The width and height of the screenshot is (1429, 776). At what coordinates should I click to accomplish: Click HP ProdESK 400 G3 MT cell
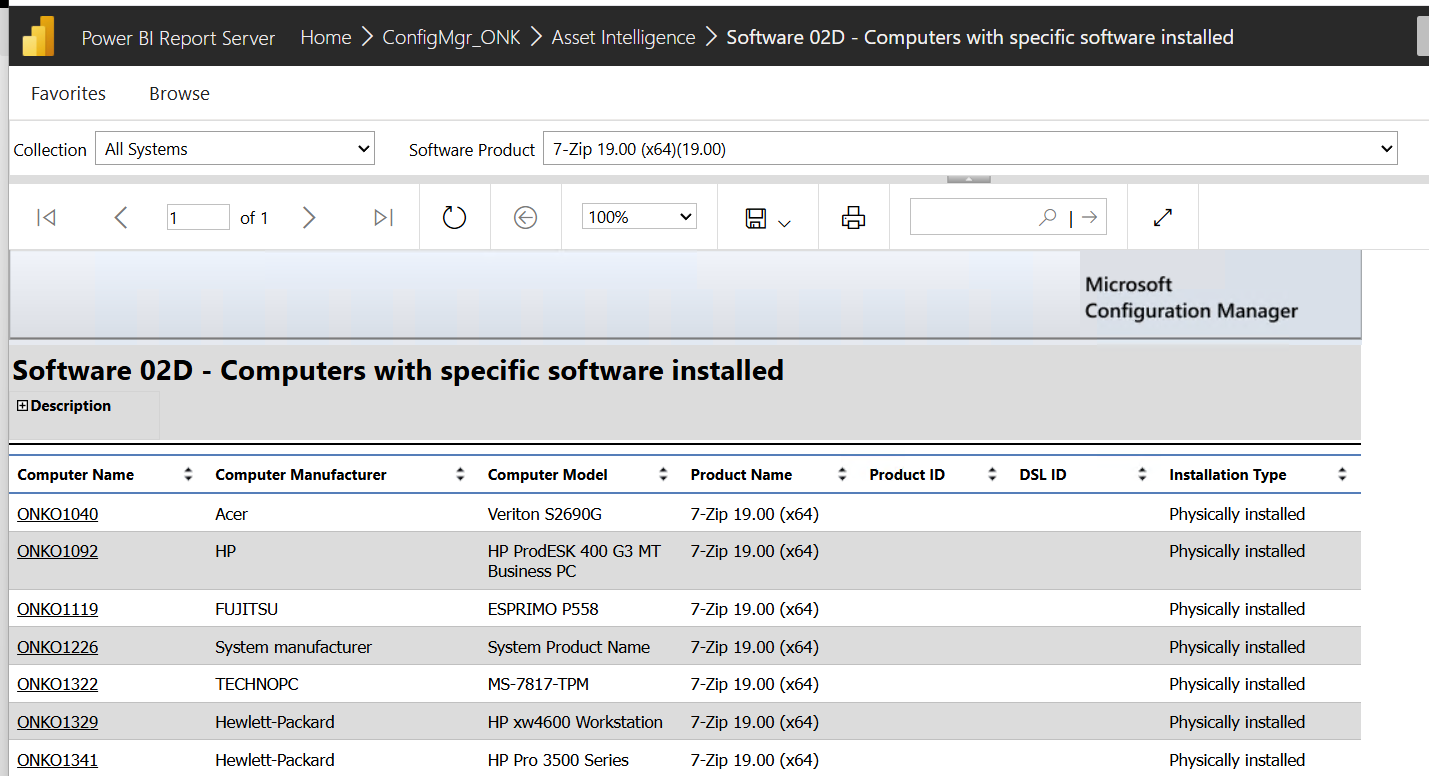(574, 561)
